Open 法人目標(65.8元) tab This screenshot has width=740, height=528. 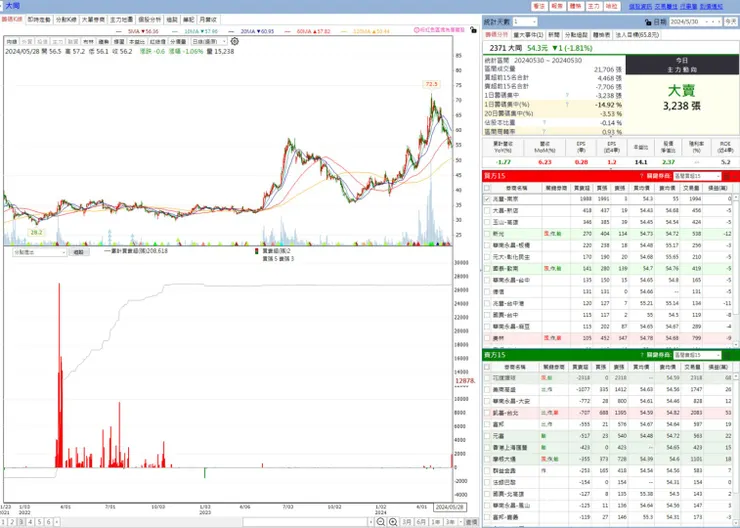pyautogui.click(x=637, y=35)
